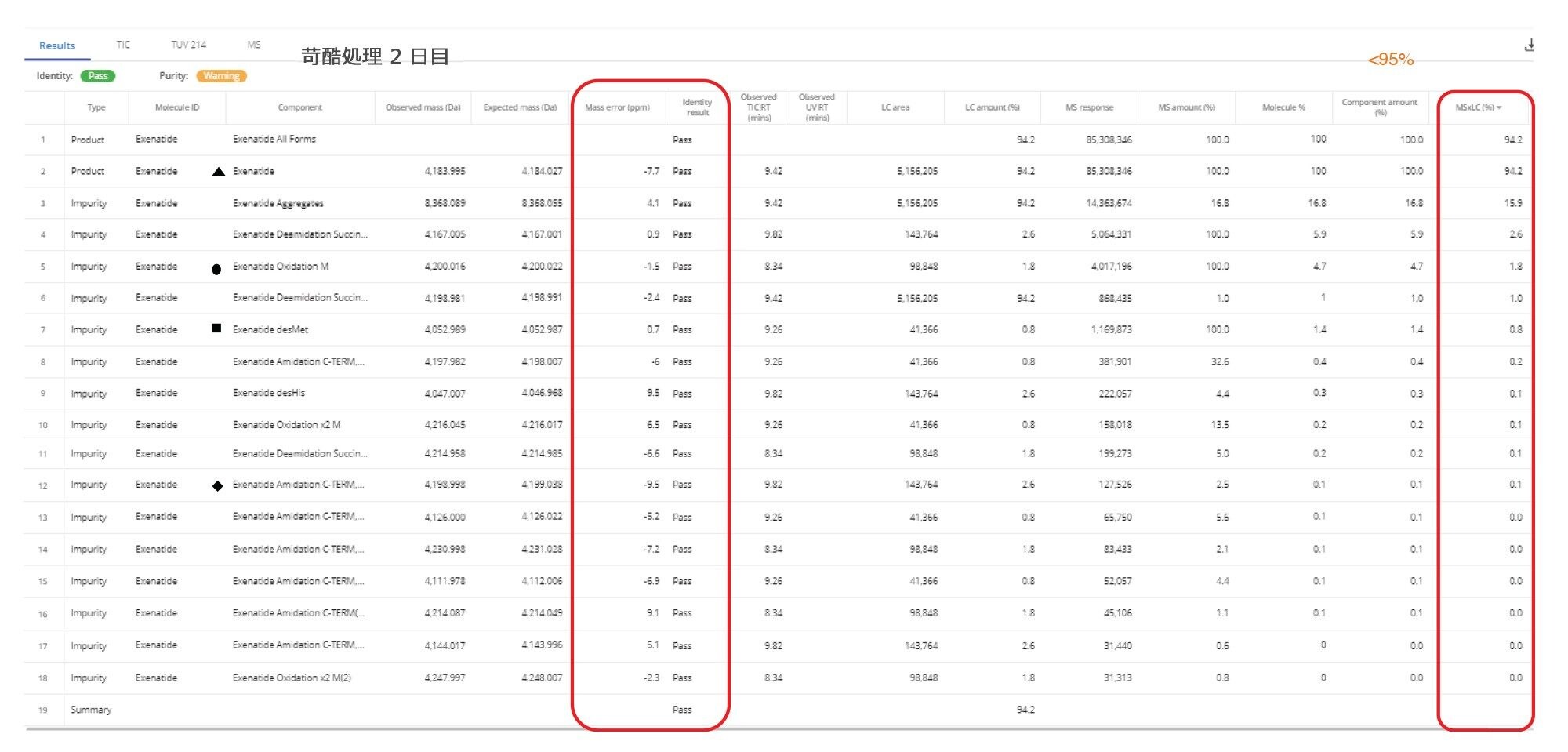Click triangle marker on Exenatide row
This screenshot has height=752, width=1568.
tap(219, 171)
